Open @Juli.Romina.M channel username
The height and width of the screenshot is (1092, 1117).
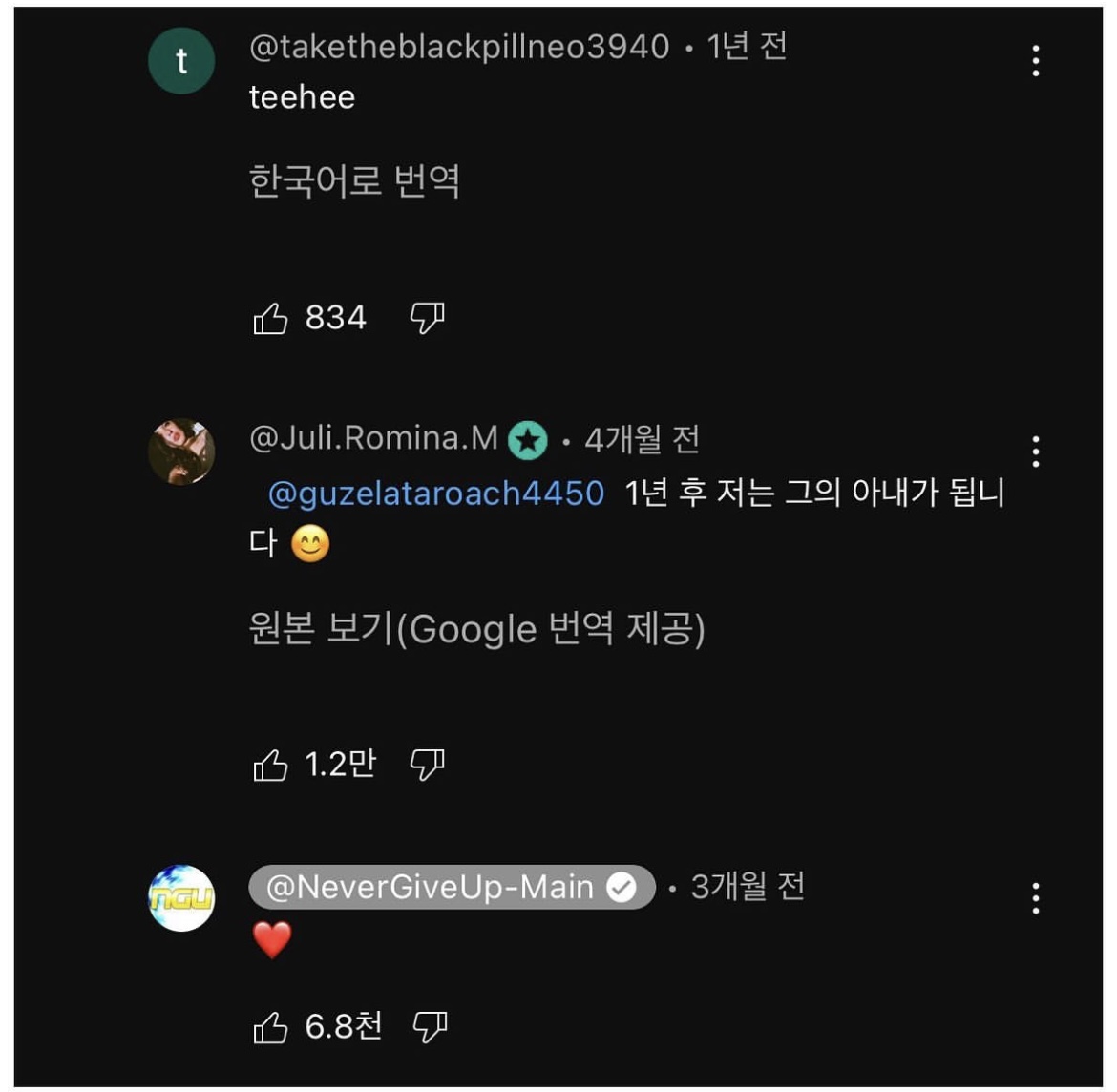pos(373,438)
